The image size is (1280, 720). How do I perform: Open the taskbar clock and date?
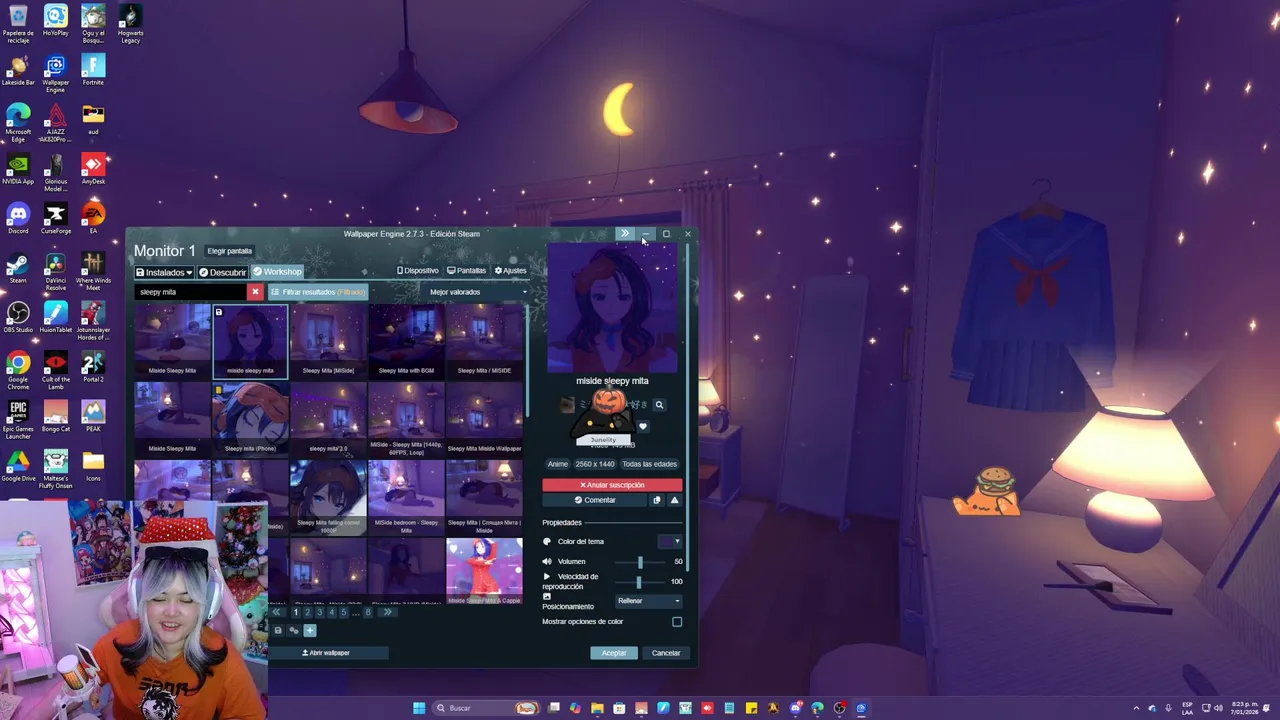[x=1244, y=708]
